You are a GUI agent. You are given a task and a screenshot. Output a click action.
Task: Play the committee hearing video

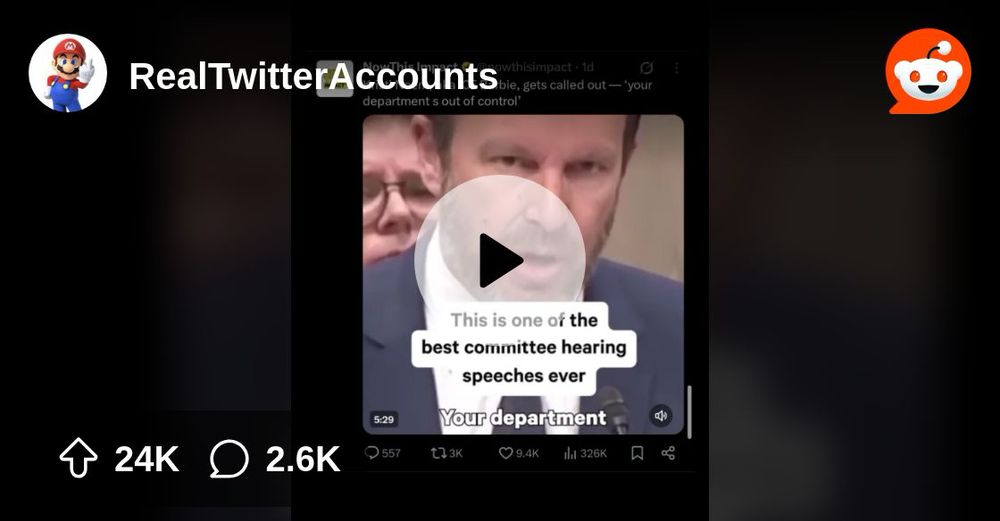pos(499,261)
